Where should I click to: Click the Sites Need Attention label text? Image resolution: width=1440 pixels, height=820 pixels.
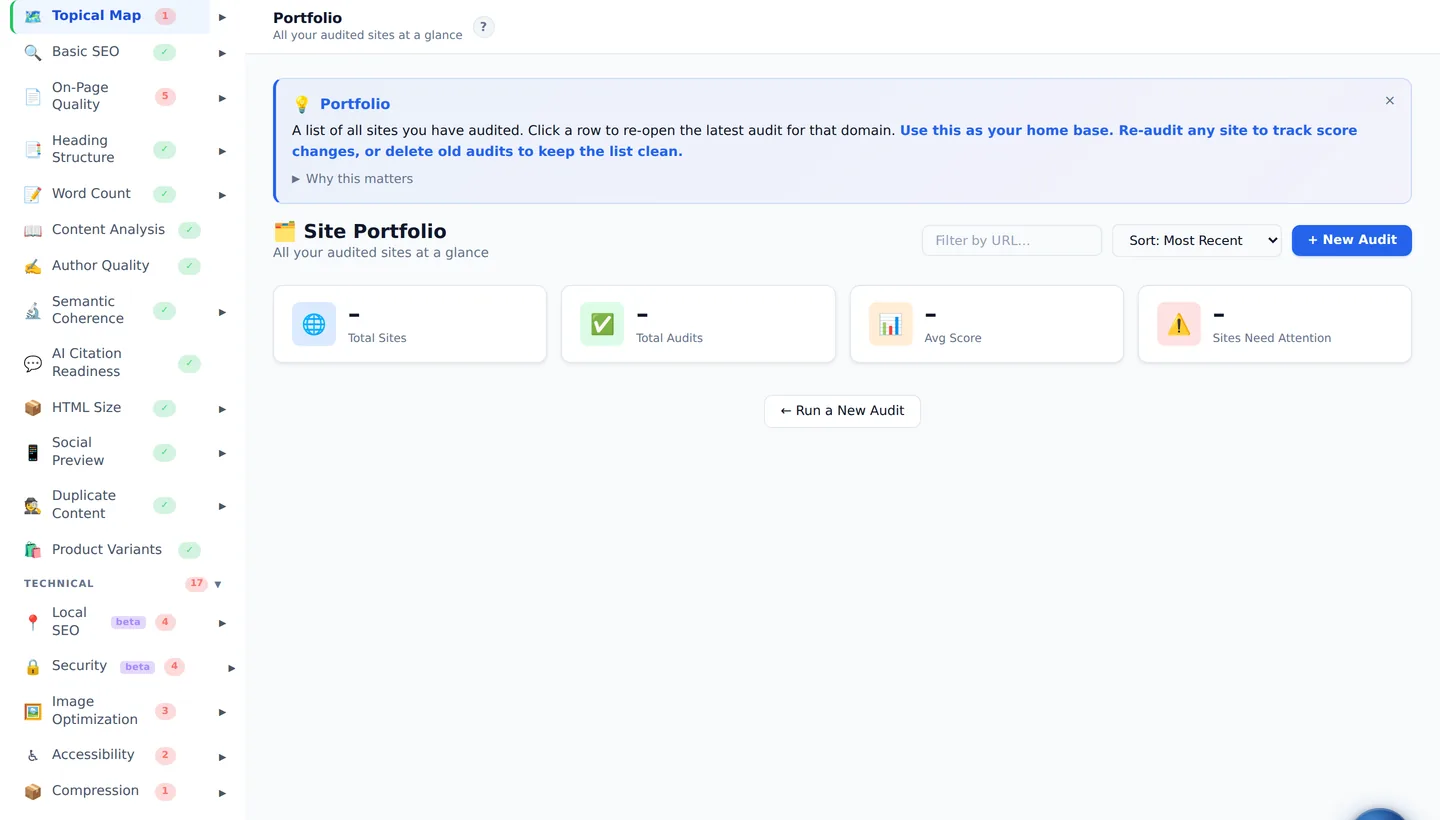1271,338
